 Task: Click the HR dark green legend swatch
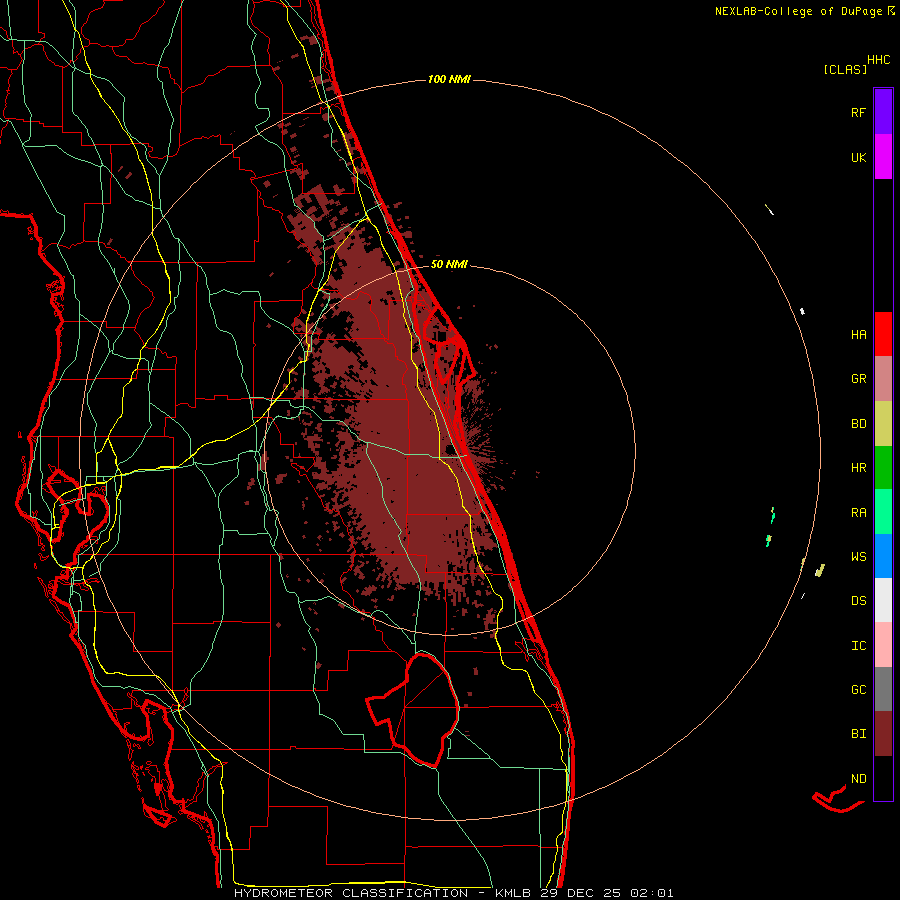pyautogui.click(x=883, y=468)
